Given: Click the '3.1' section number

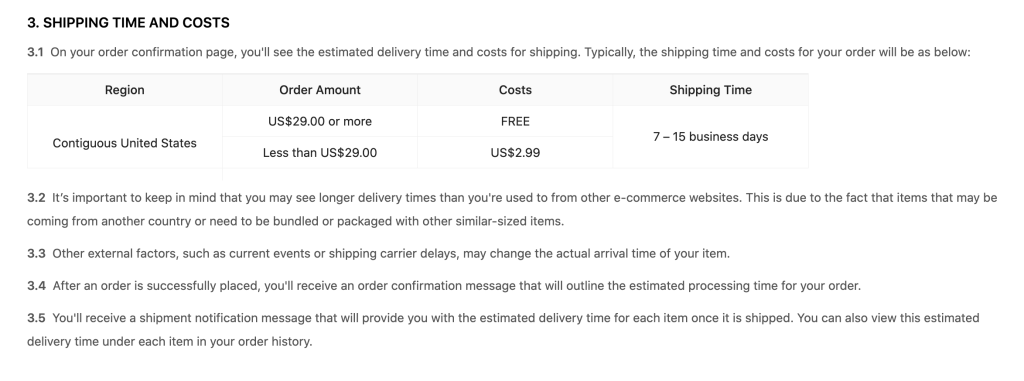Looking at the screenshot, I should [x=35, y=52].
